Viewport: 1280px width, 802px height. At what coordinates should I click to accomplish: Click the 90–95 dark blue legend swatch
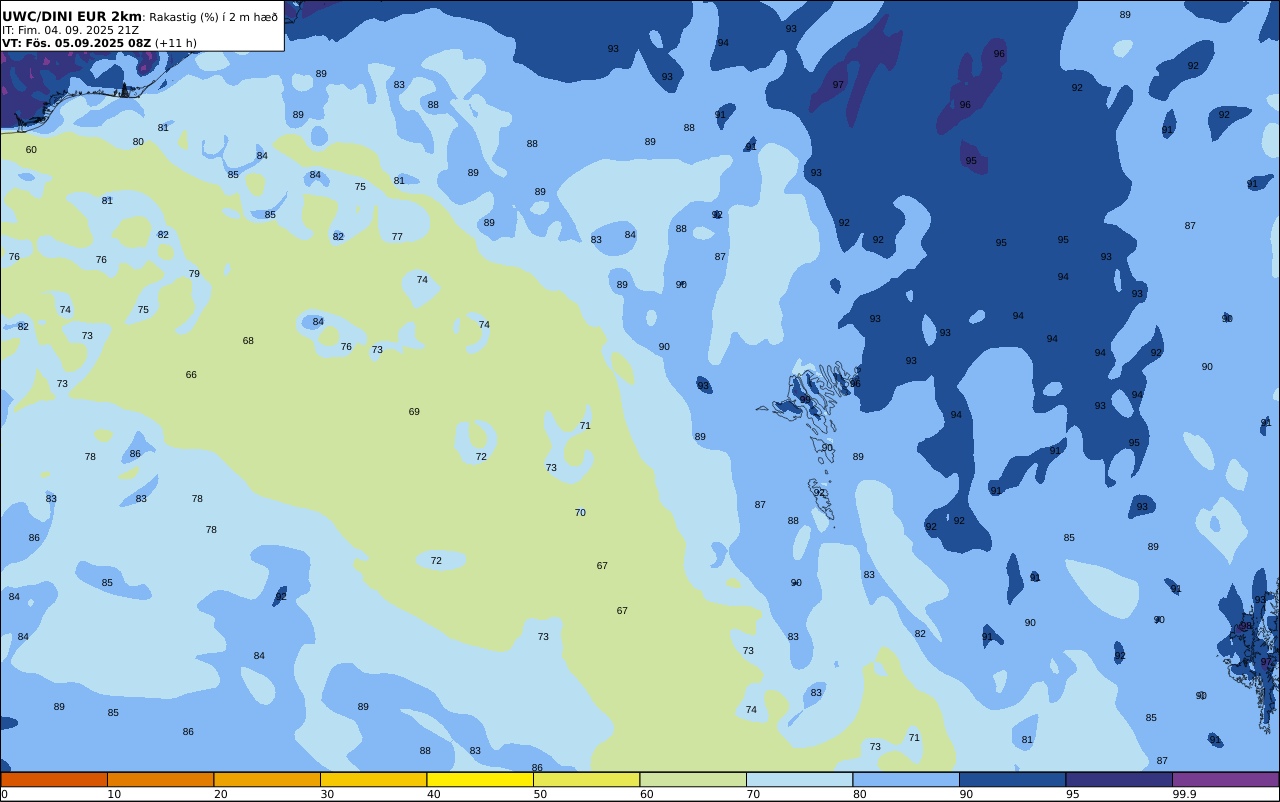(1012, 779)
